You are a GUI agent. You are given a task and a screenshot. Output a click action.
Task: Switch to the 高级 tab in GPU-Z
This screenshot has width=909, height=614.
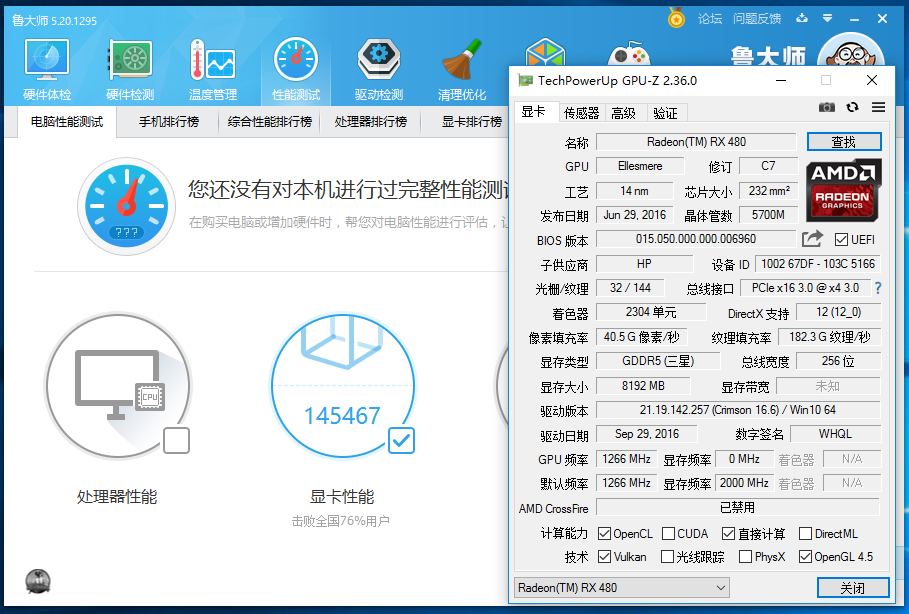coord(624,113)
